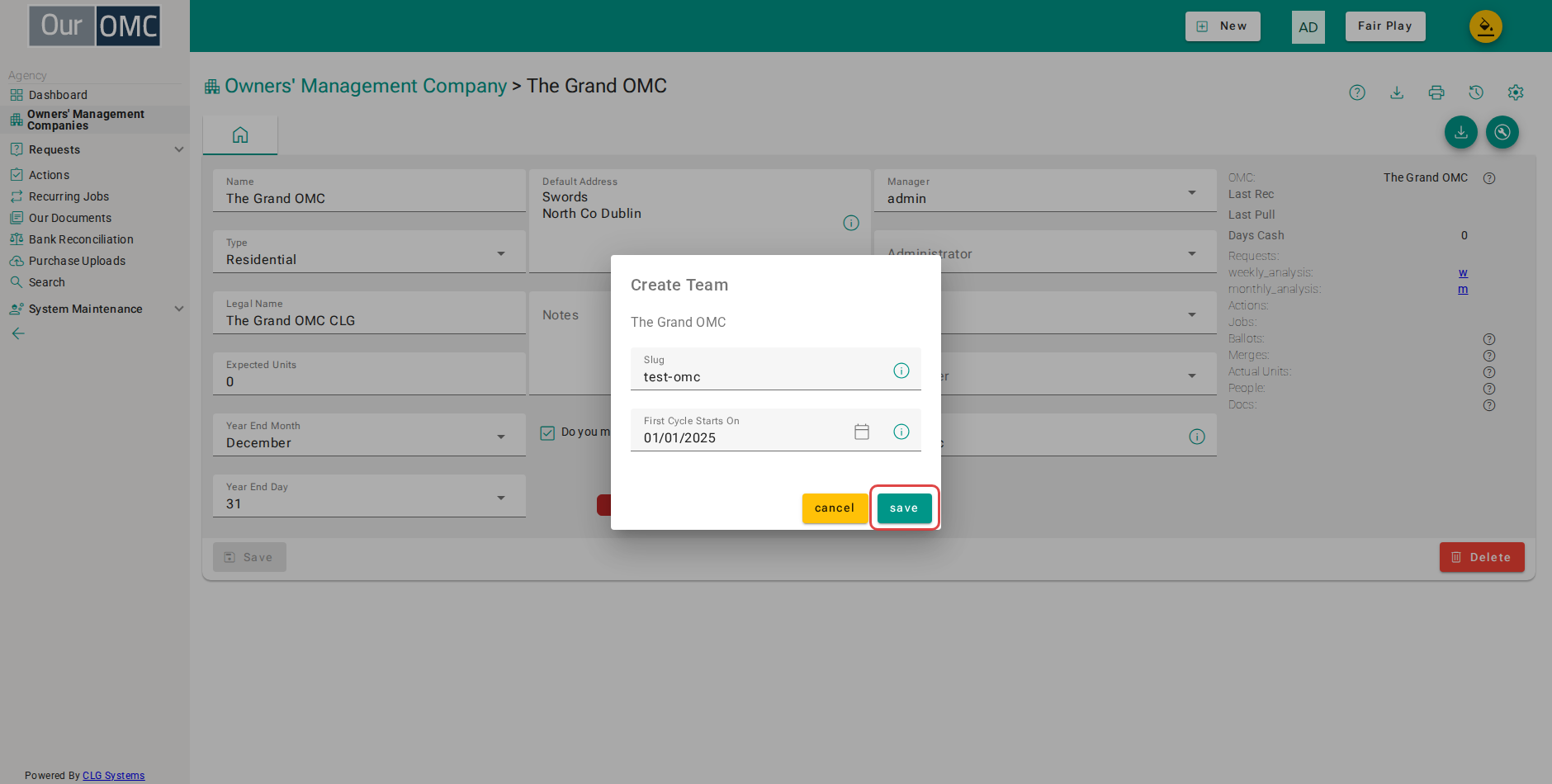Click the download icon in page header
This screenshot has width=1552, height=784.
1397,92
